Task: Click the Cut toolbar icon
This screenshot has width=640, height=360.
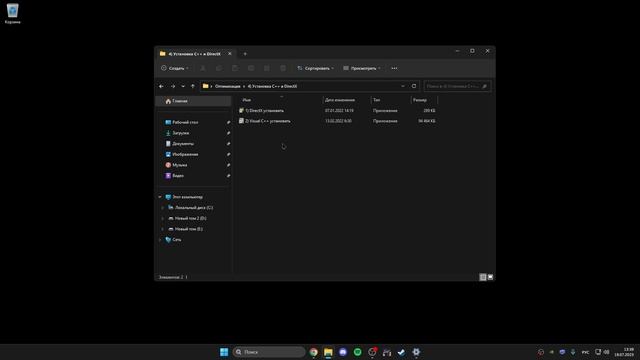Action: pos(203,68)
